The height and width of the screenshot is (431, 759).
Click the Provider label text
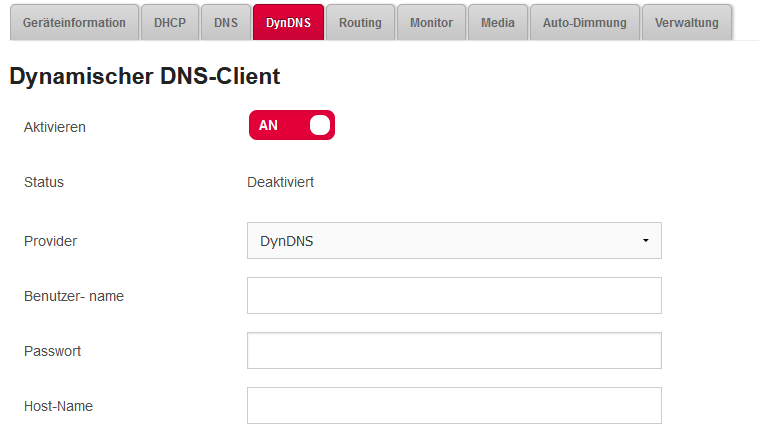(x=50, y=241)
